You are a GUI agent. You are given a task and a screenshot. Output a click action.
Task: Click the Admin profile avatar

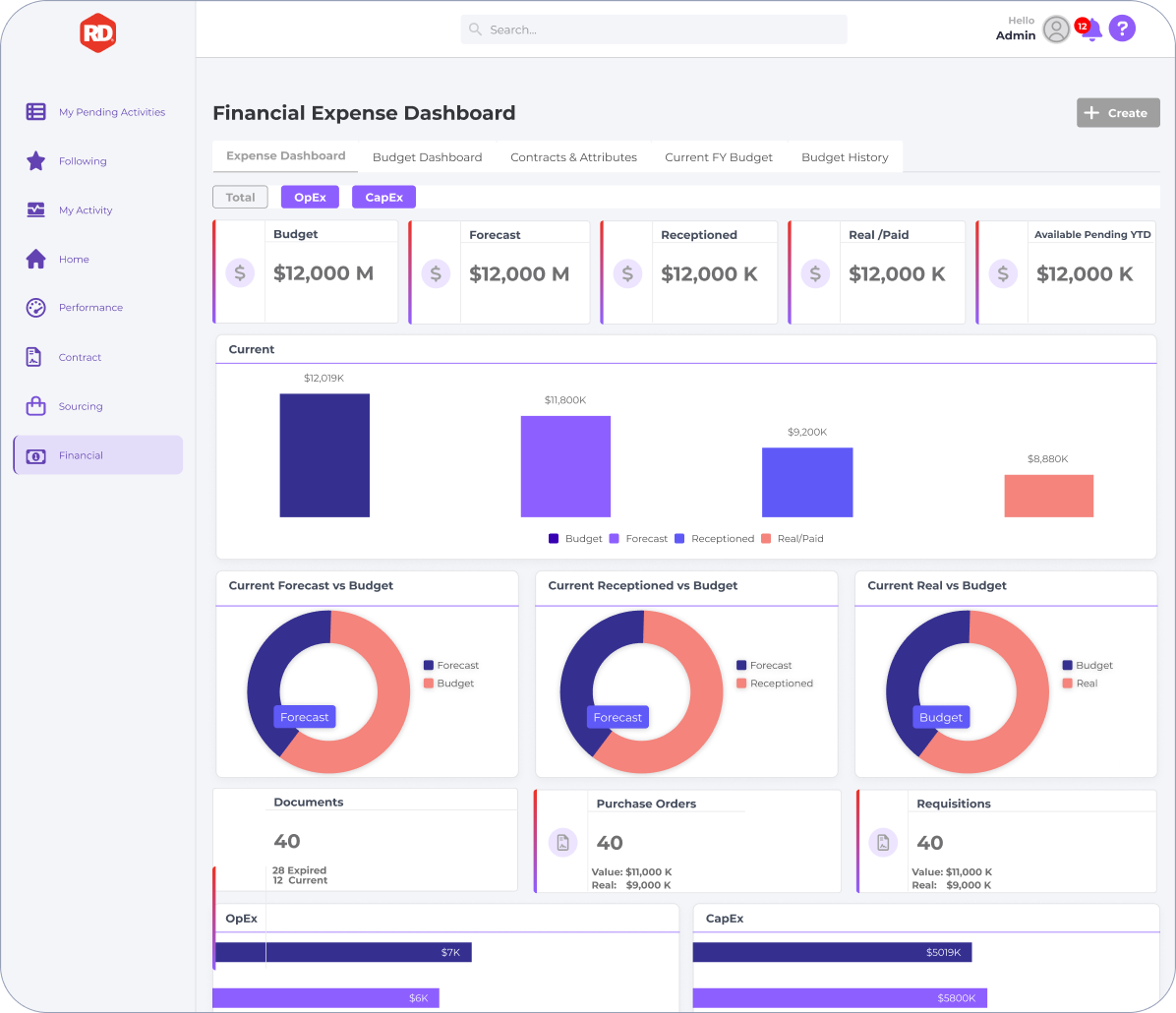[1056, 30]
